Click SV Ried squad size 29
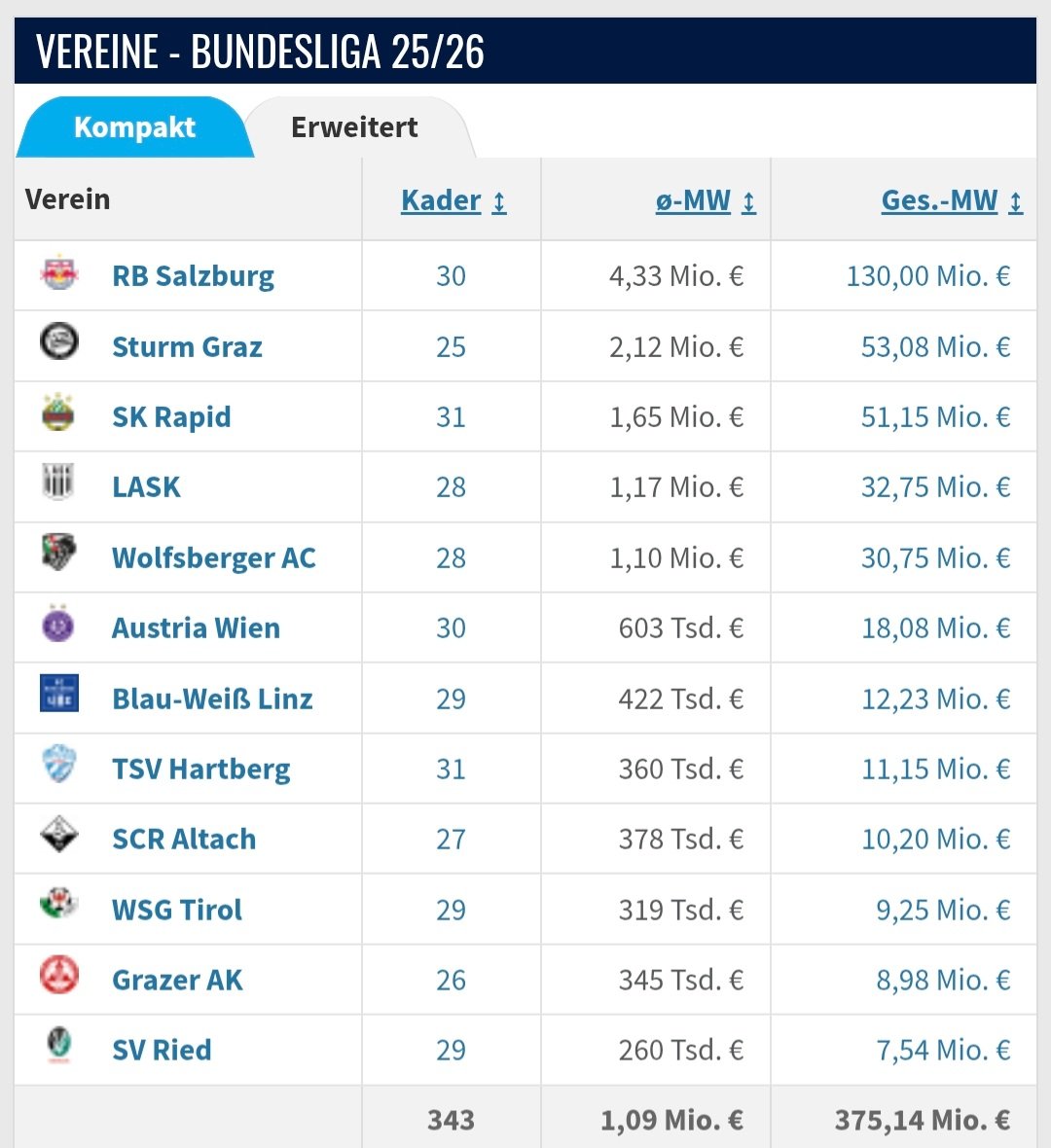This screenshot has width=1051, height=1148. 451,1051
